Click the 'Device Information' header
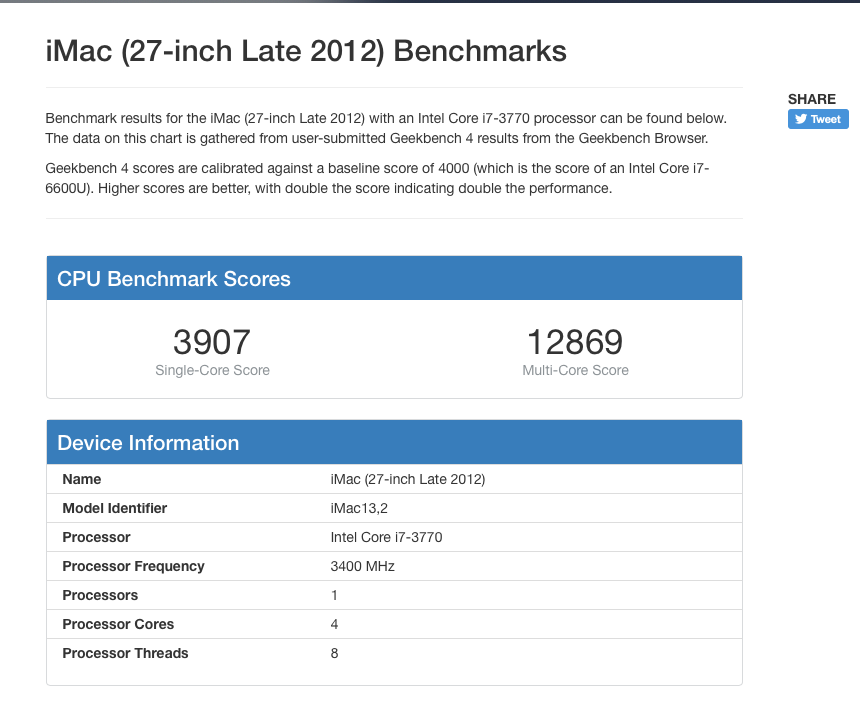The image size is (860, 714). click(148, 443)
